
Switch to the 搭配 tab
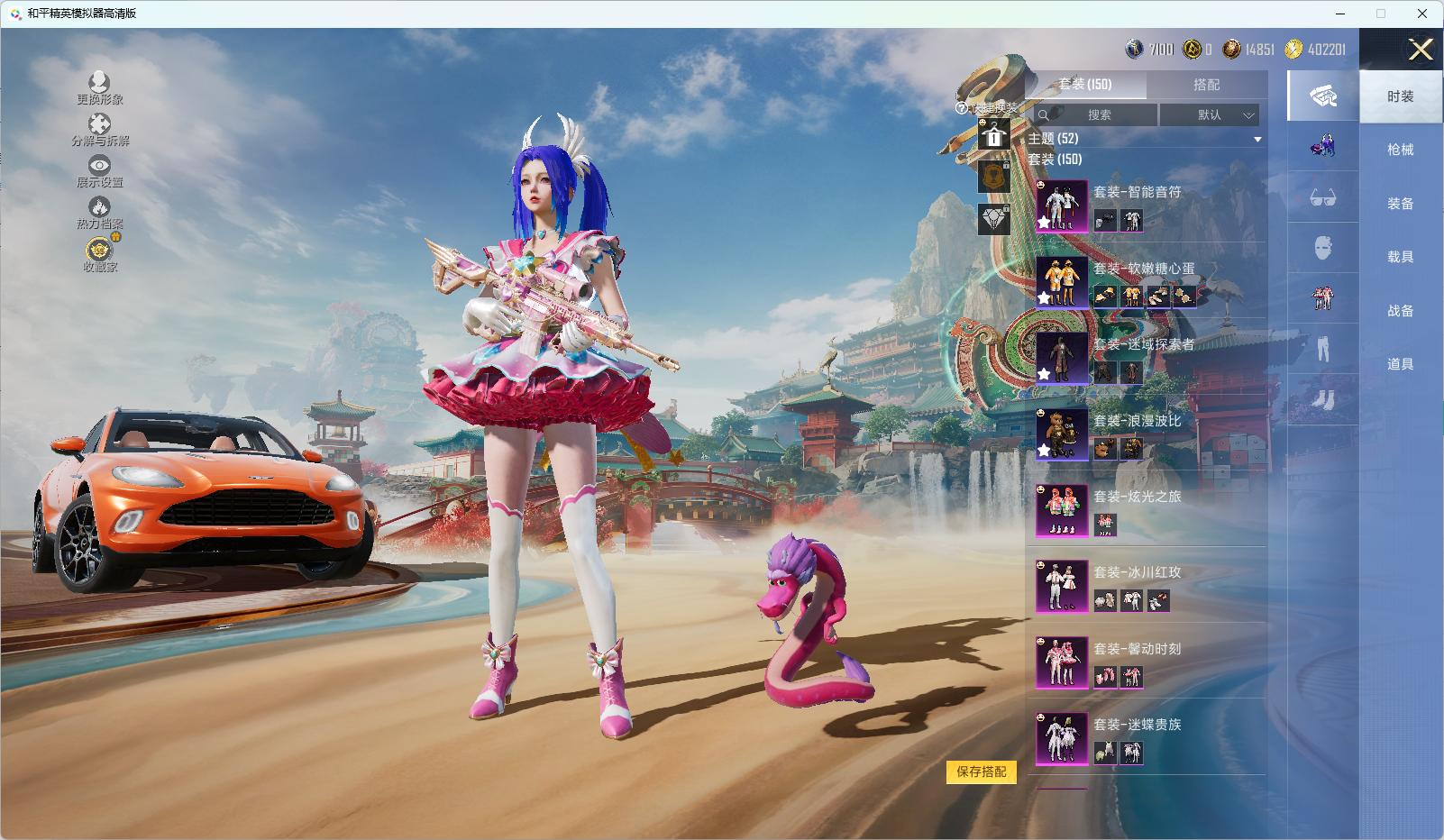1206,85
